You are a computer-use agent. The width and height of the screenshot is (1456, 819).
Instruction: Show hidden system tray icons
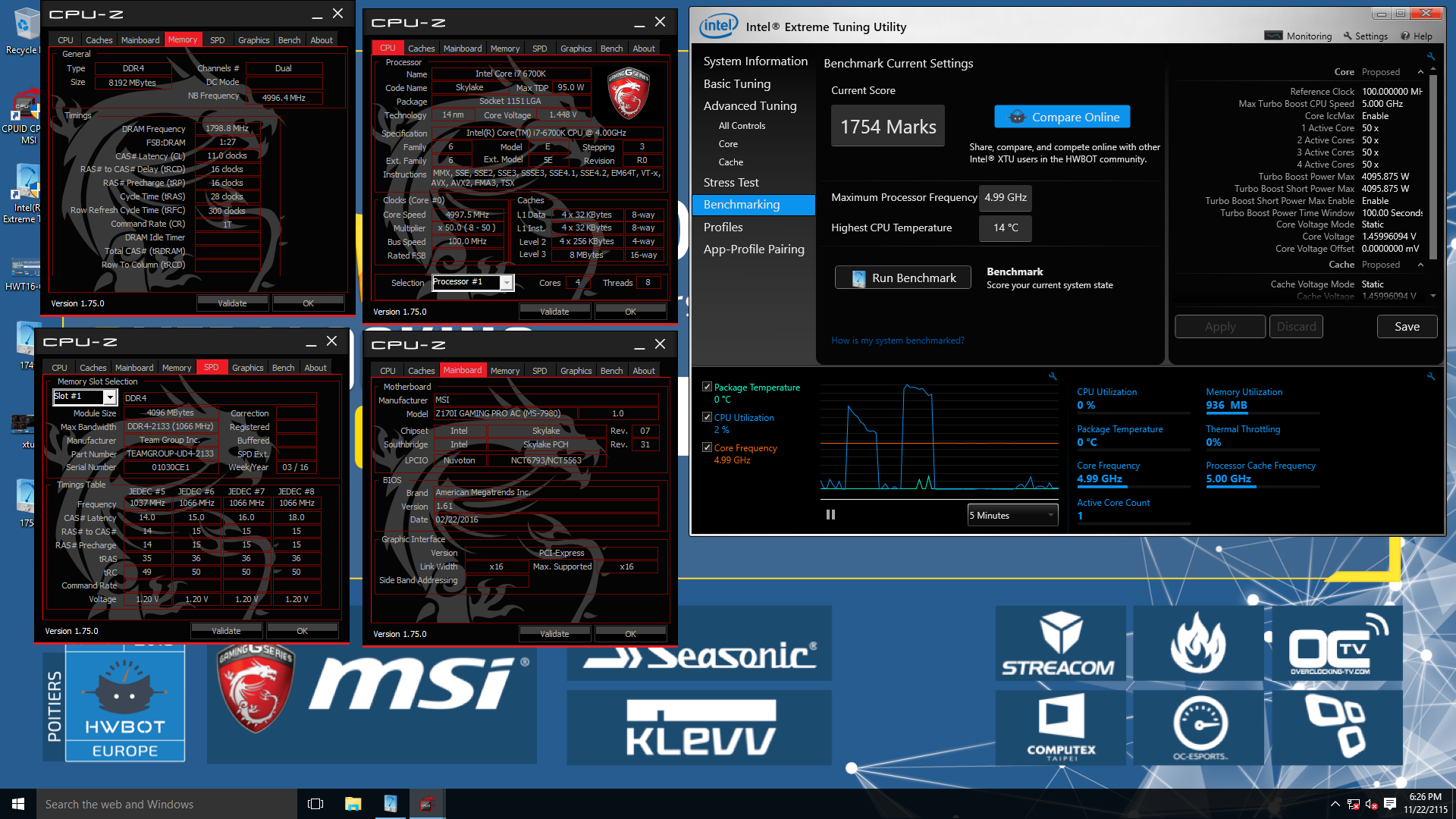tap(1335, 804)
